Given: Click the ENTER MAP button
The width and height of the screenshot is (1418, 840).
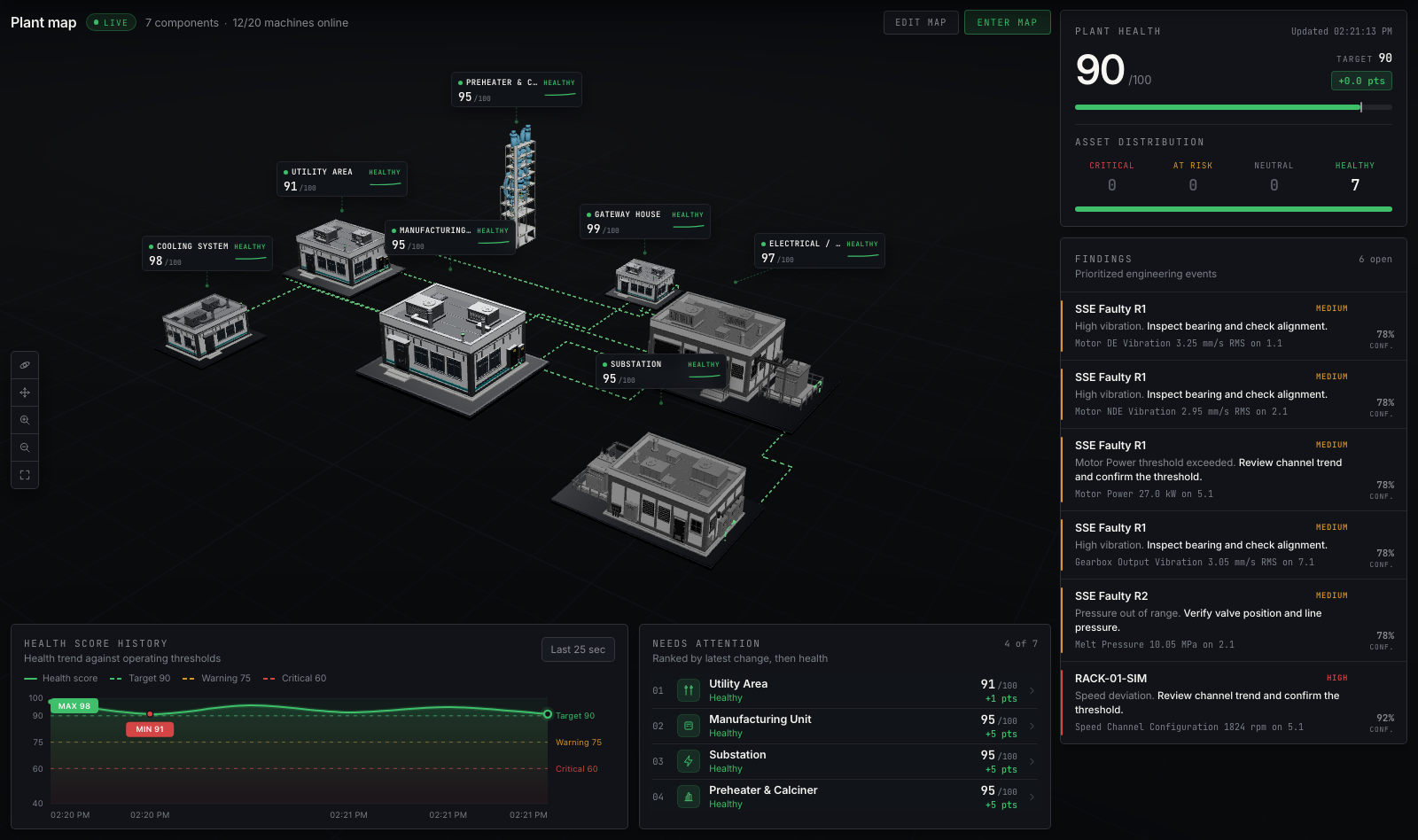Looking at the screenshot, I should pos(1007,22).
